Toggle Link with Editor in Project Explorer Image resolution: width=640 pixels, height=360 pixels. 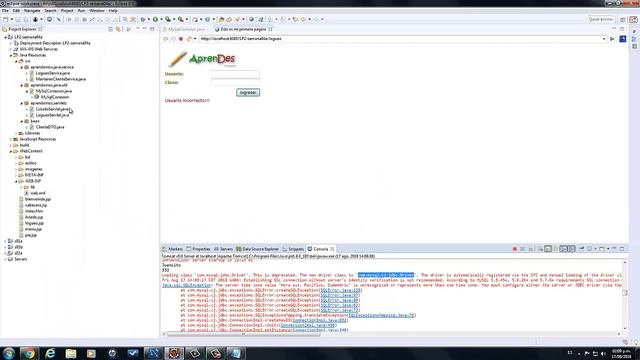point(118,29)
